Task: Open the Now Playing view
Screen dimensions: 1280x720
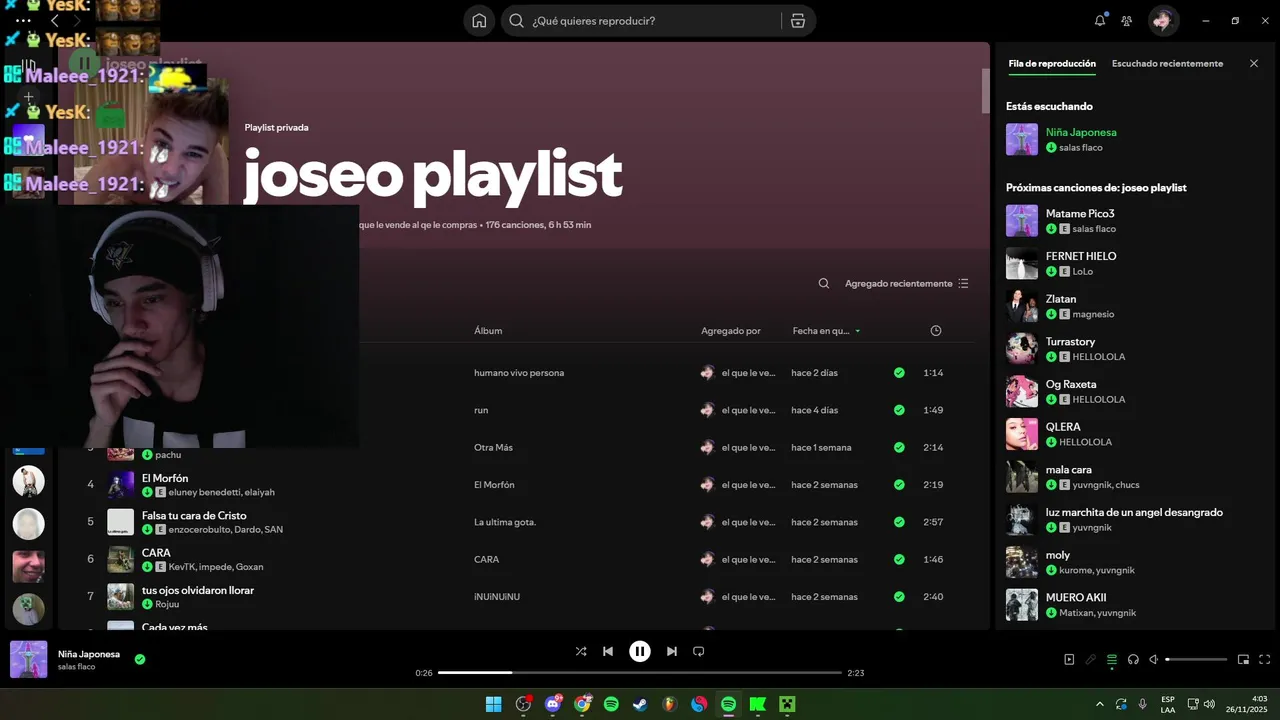Action: 1069,660
